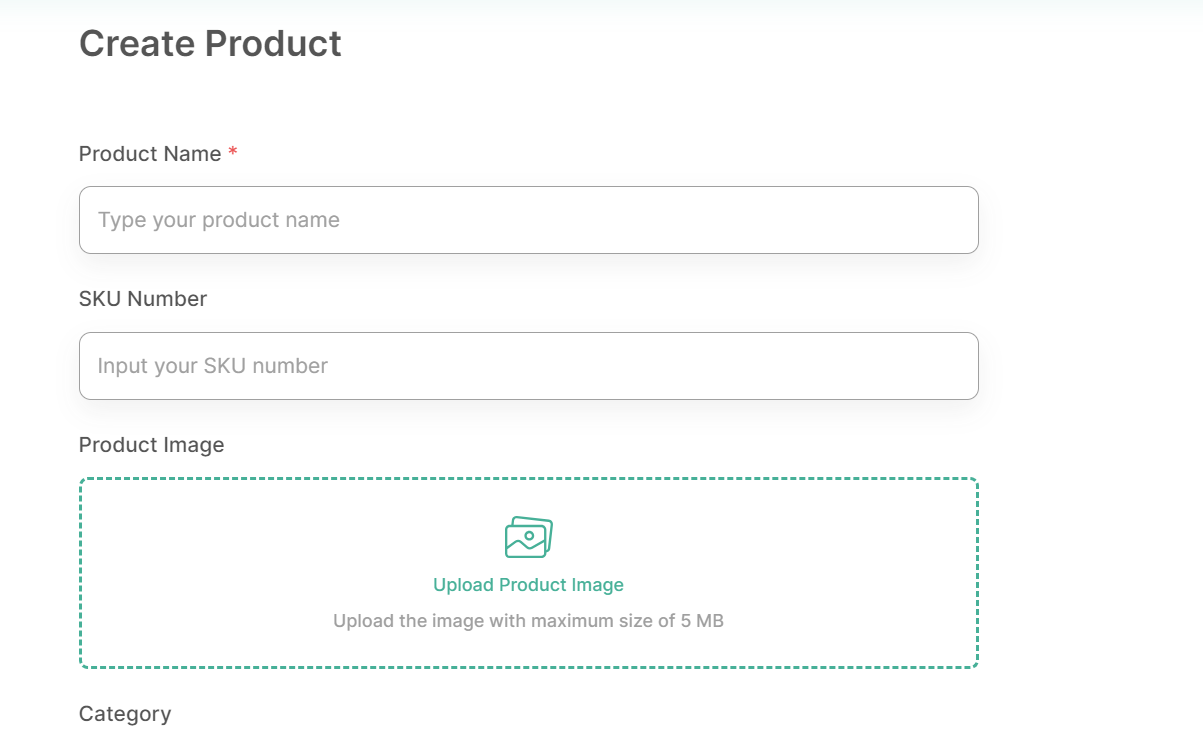
Task: Click the "Type your product name" placeholder
Action: 219,220
